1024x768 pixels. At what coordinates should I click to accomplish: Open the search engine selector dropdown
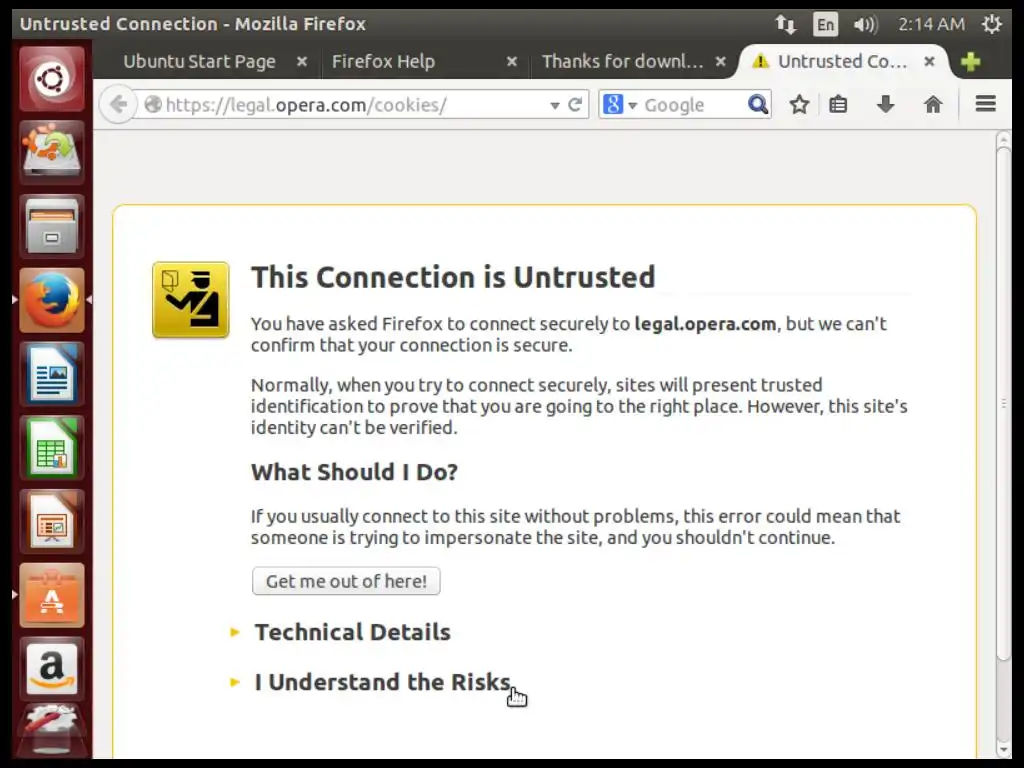point(620,104)
